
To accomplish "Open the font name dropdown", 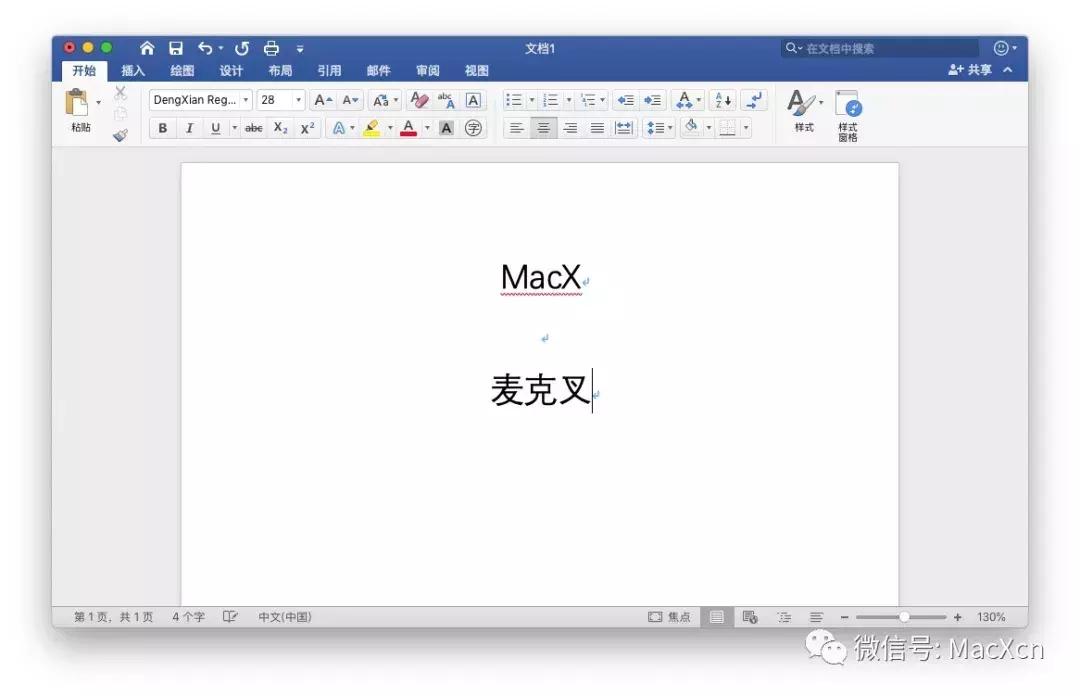I will pyautogui.click(x=245, y=100).
